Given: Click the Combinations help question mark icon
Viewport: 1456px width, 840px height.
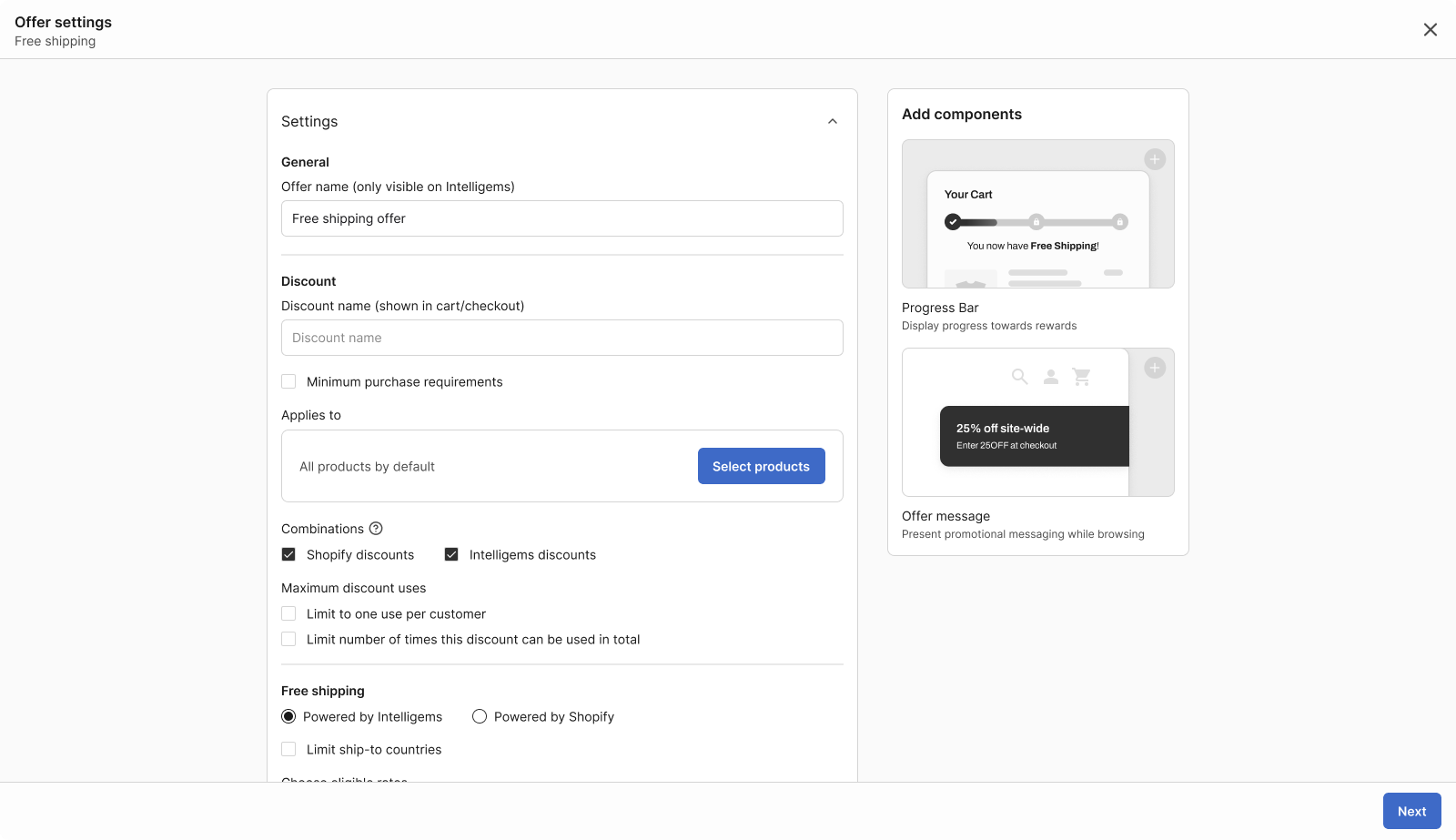Looking at the screenshot, I should tap(376, 529).
